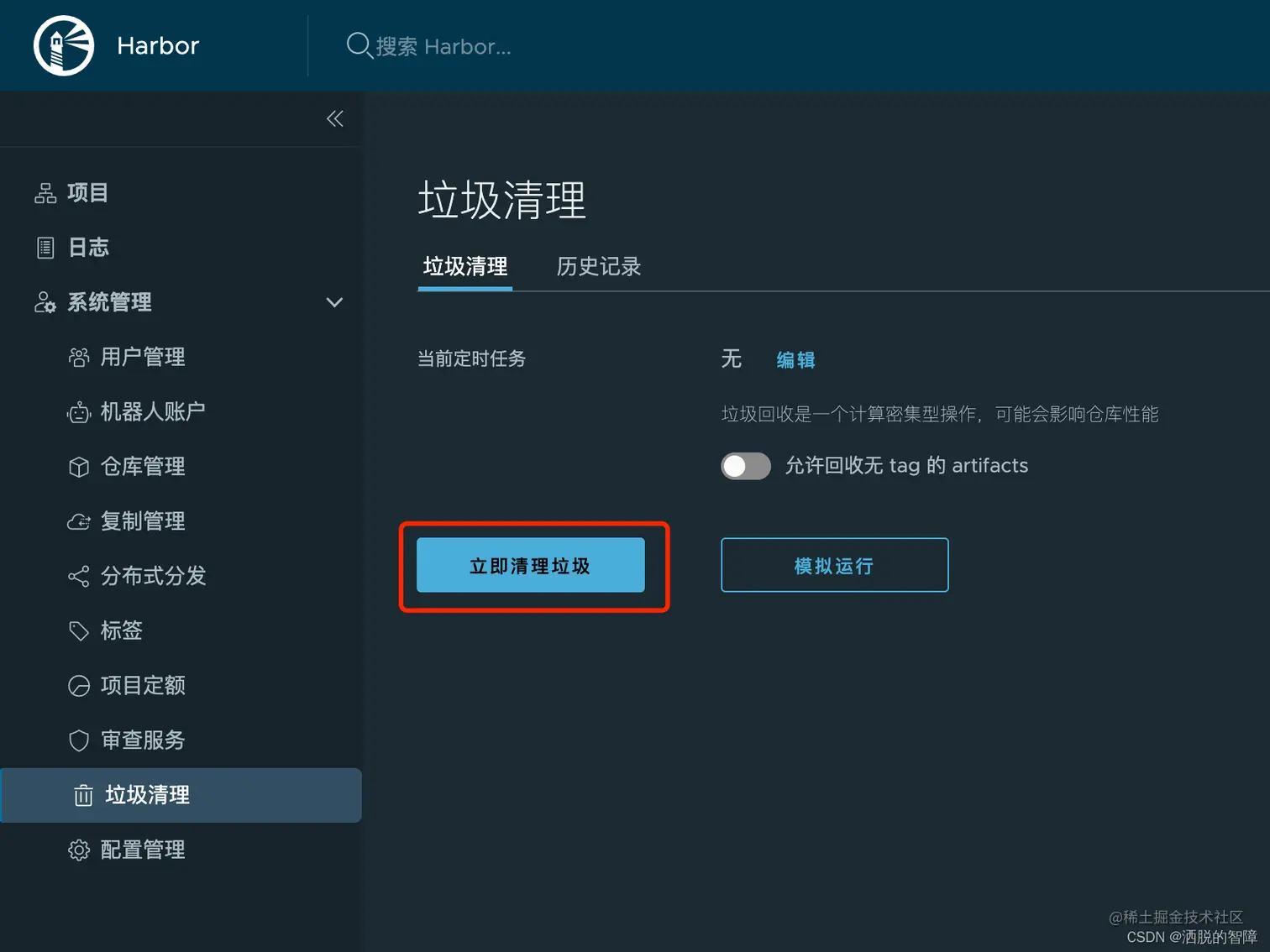
Task: Click the 用户管理 user management icon
Action: [79, 357]
